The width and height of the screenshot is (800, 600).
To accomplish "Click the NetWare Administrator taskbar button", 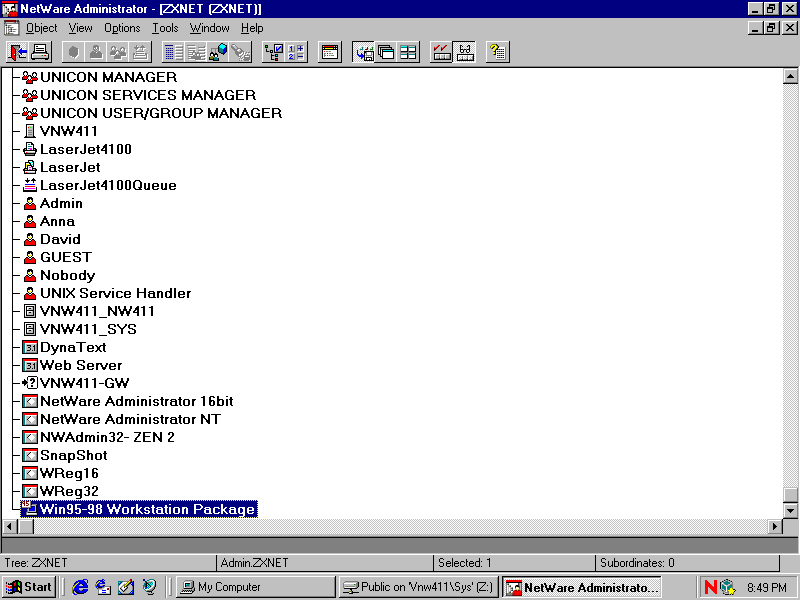I will click(582, 587).
